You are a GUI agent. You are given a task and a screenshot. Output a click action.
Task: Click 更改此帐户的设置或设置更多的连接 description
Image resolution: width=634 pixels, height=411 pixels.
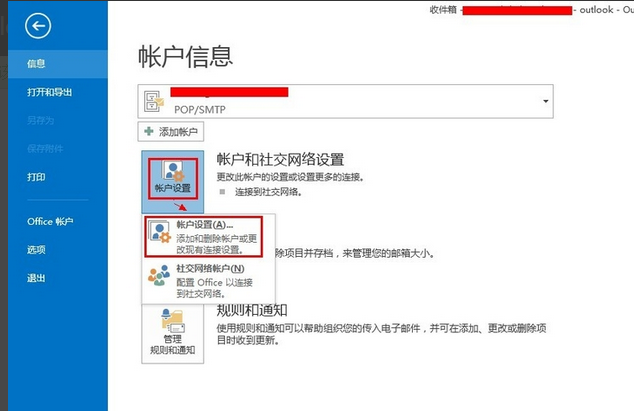click(x=291, y=177)
